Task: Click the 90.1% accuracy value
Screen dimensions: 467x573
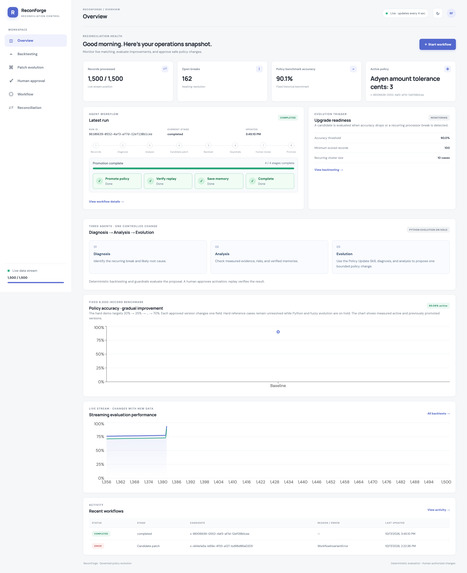Action: (284, 79)
